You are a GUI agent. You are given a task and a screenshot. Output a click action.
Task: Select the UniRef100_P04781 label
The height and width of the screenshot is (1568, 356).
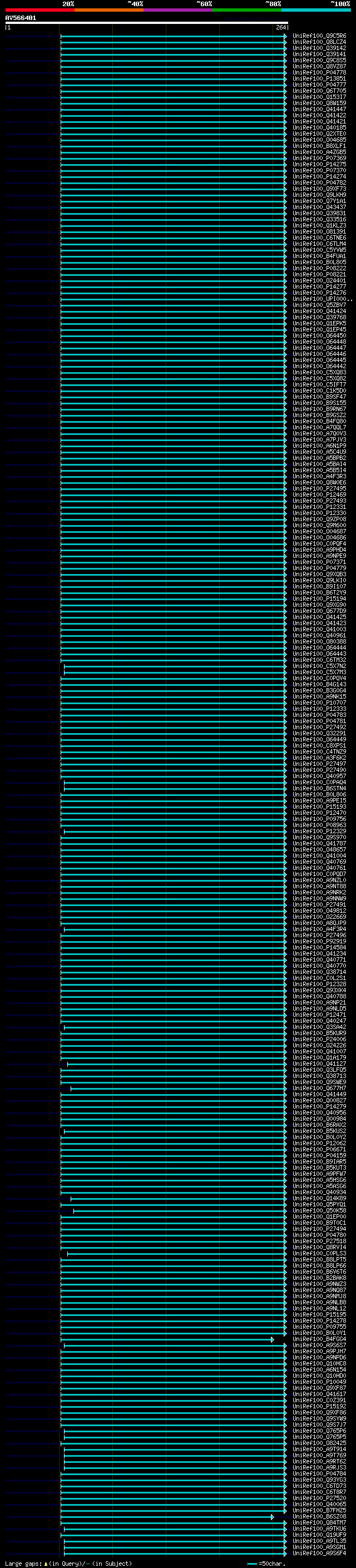point(319,721)
